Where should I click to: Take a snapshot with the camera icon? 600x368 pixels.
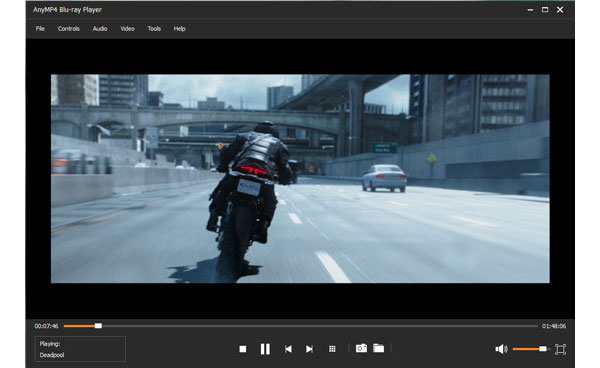coord(361,348)
